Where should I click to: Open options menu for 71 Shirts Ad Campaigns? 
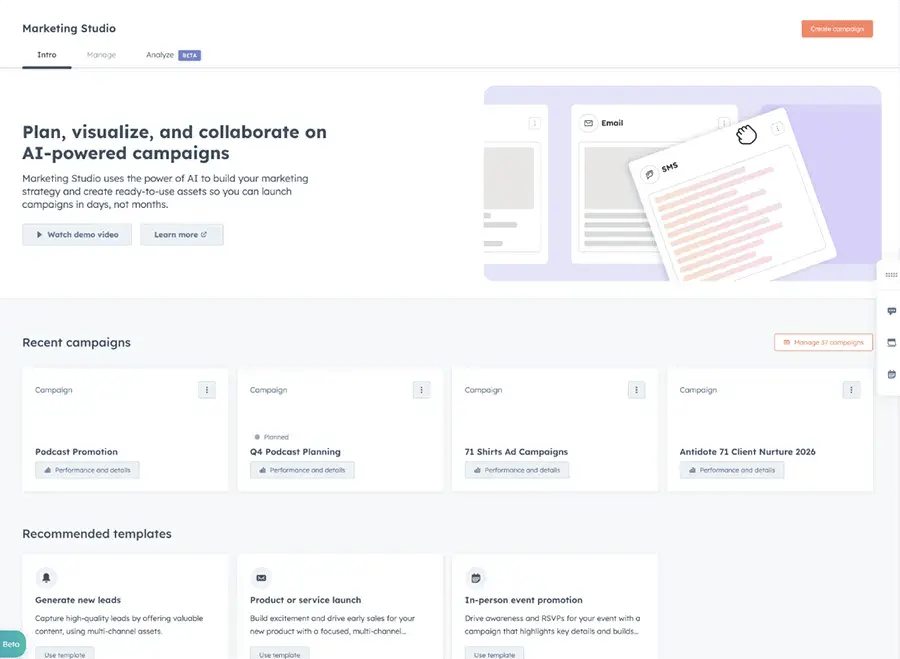click(x=637, y=390)
